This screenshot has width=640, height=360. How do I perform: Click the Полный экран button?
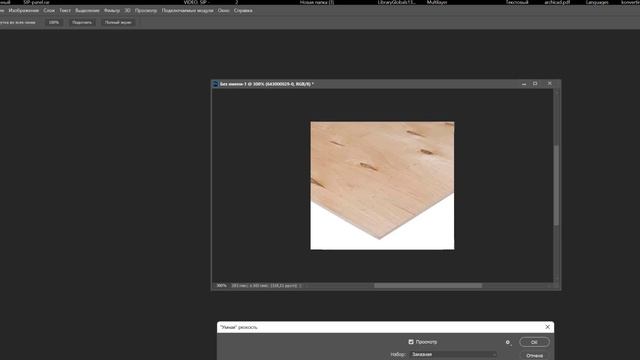118,22
